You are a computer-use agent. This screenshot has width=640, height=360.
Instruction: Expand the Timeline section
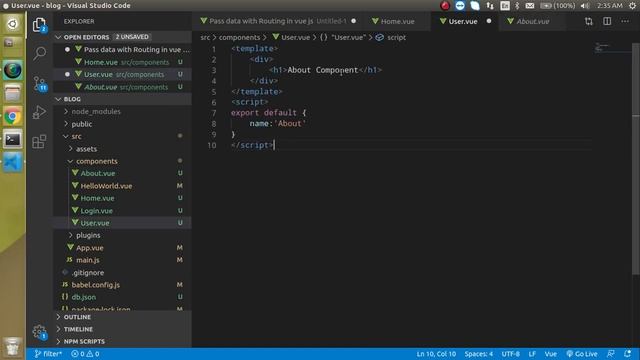click(122, 329)
